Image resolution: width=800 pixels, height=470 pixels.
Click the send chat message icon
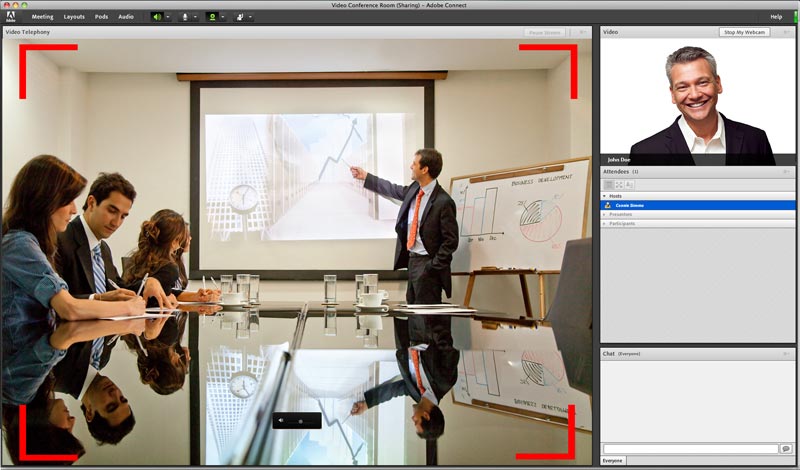tap(786, 449)
